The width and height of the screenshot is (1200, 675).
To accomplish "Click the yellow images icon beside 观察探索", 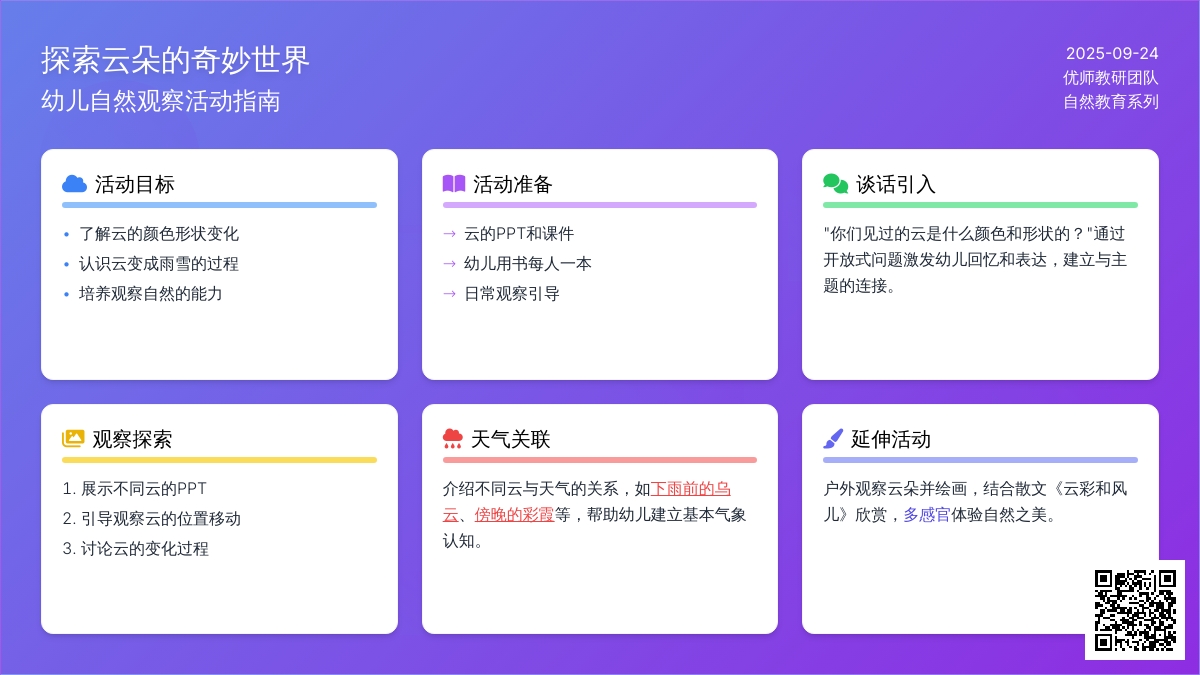I will coord(73,439).
